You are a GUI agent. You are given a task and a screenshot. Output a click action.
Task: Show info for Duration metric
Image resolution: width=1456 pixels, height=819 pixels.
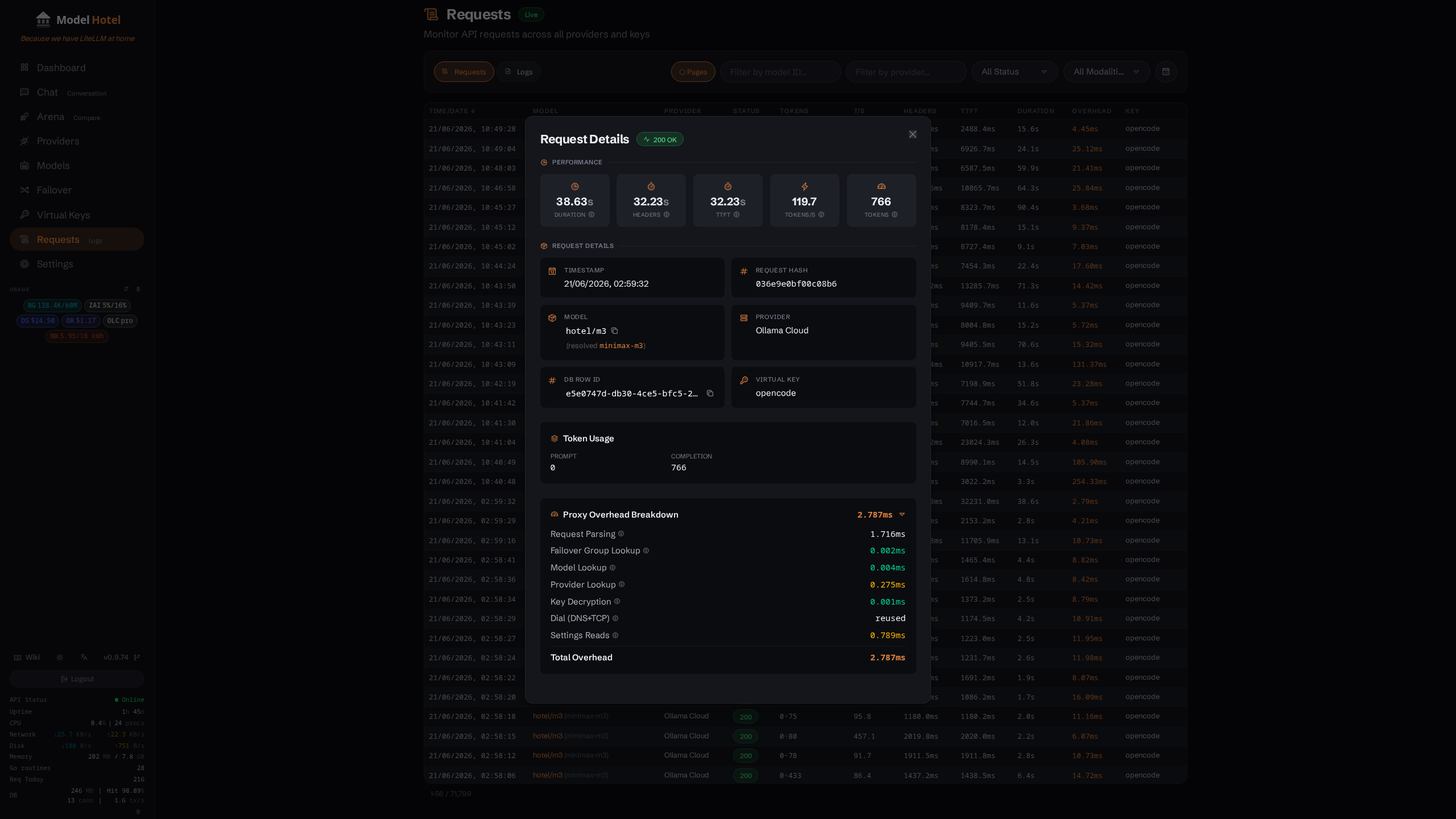point(591,214)
